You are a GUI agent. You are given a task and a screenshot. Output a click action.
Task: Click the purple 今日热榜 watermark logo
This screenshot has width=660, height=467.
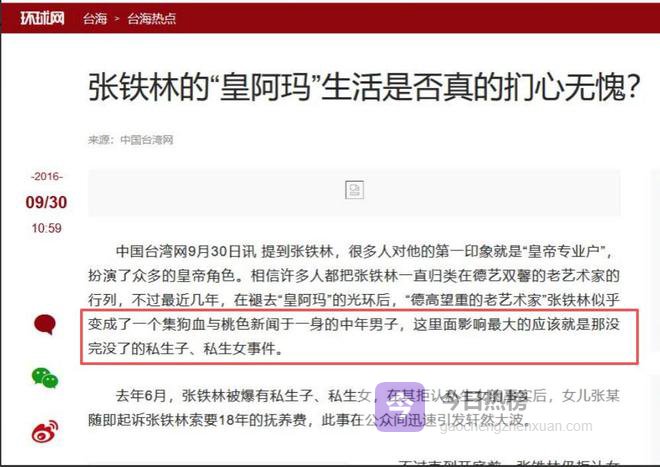click(400, 407)
